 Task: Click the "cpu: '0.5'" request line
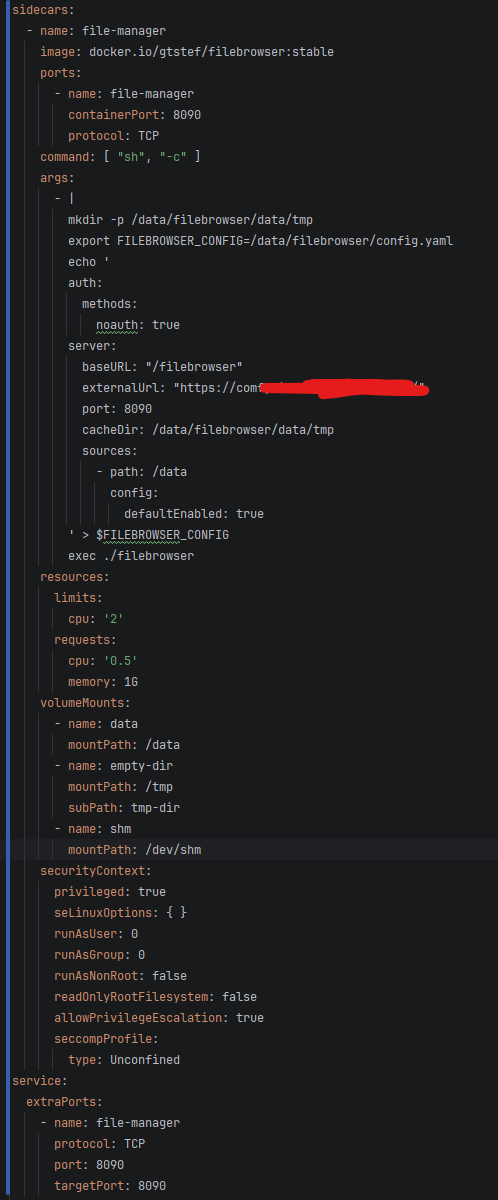[x=103, y=661]
